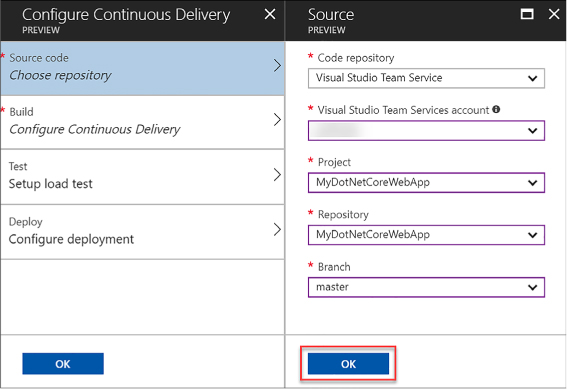The width and height of the screenshot is (567, 389).
Task: Select the Deploy Configure deployment step
Action: (x=142, y=232)
